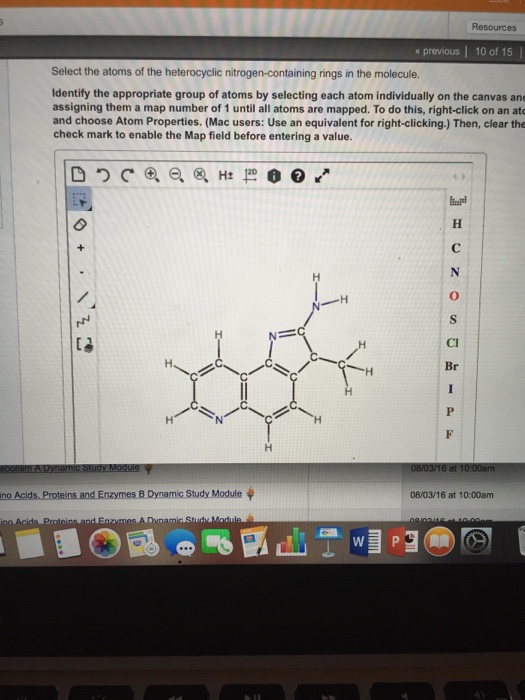Pick the C element from the palette
Viewport: 525px width, 700px height.
point(456,248)
